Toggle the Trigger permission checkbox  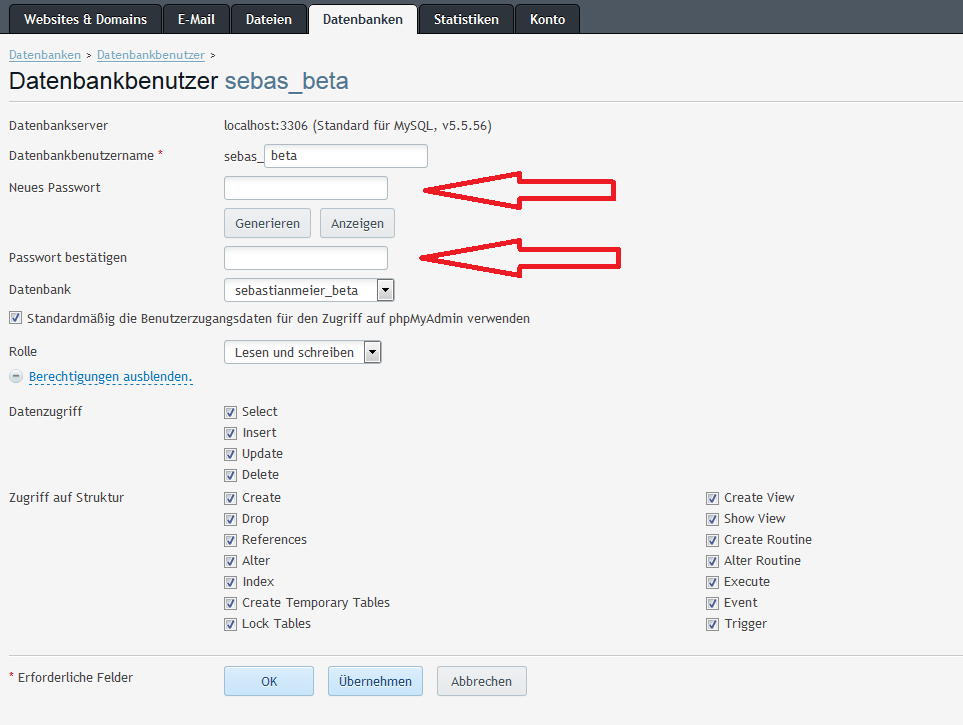pyautogui.click(x=713, y=624)
